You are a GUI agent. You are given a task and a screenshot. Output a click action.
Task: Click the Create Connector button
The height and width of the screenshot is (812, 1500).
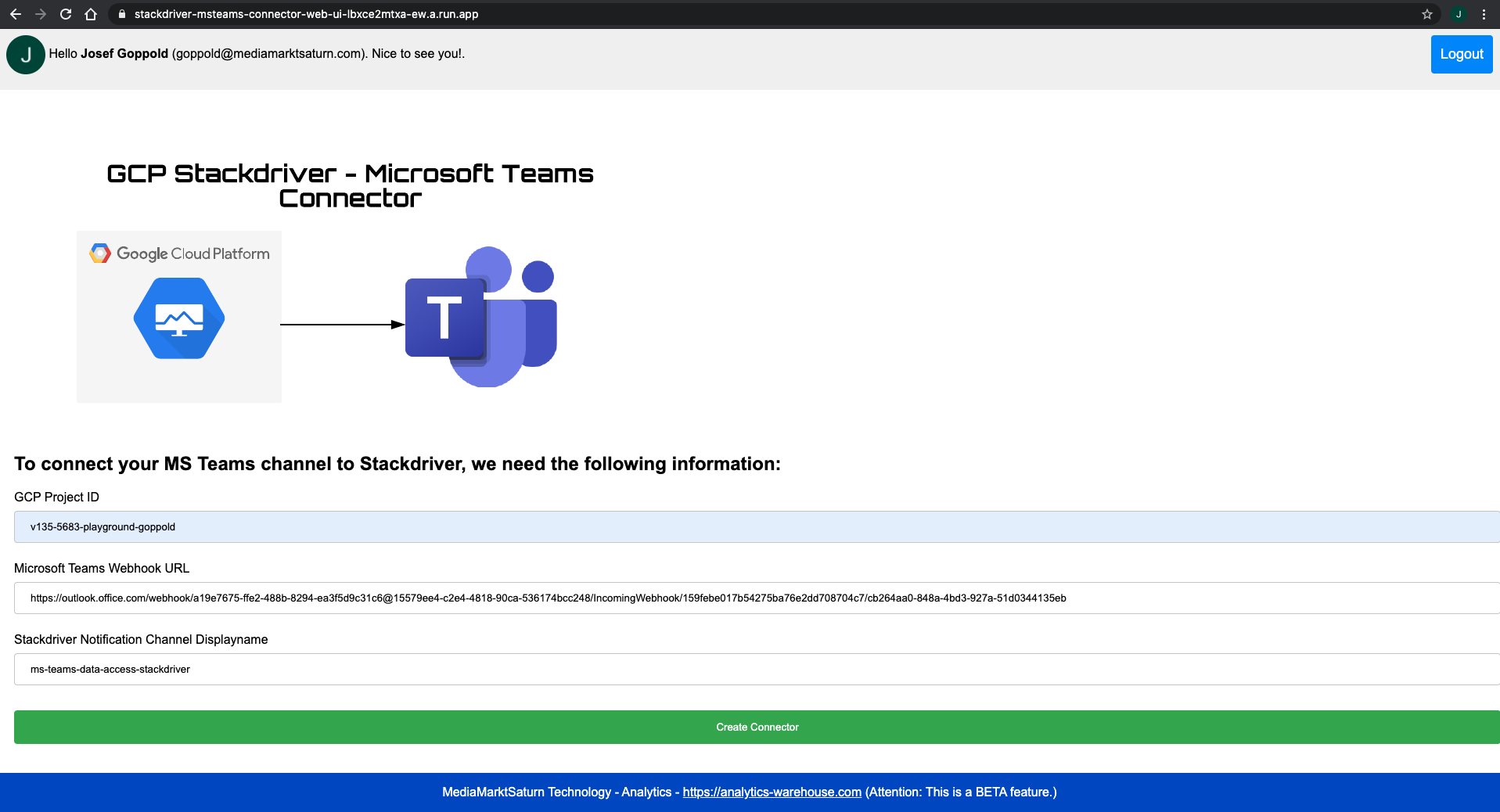[757, 727]
